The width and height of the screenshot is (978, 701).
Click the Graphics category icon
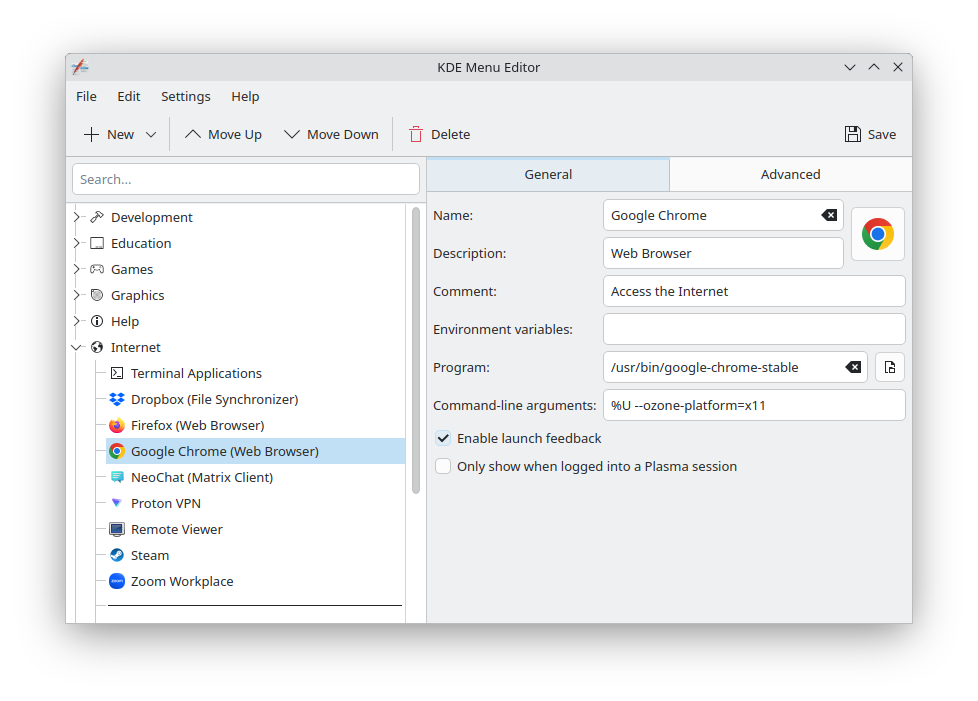click(97, 295)
